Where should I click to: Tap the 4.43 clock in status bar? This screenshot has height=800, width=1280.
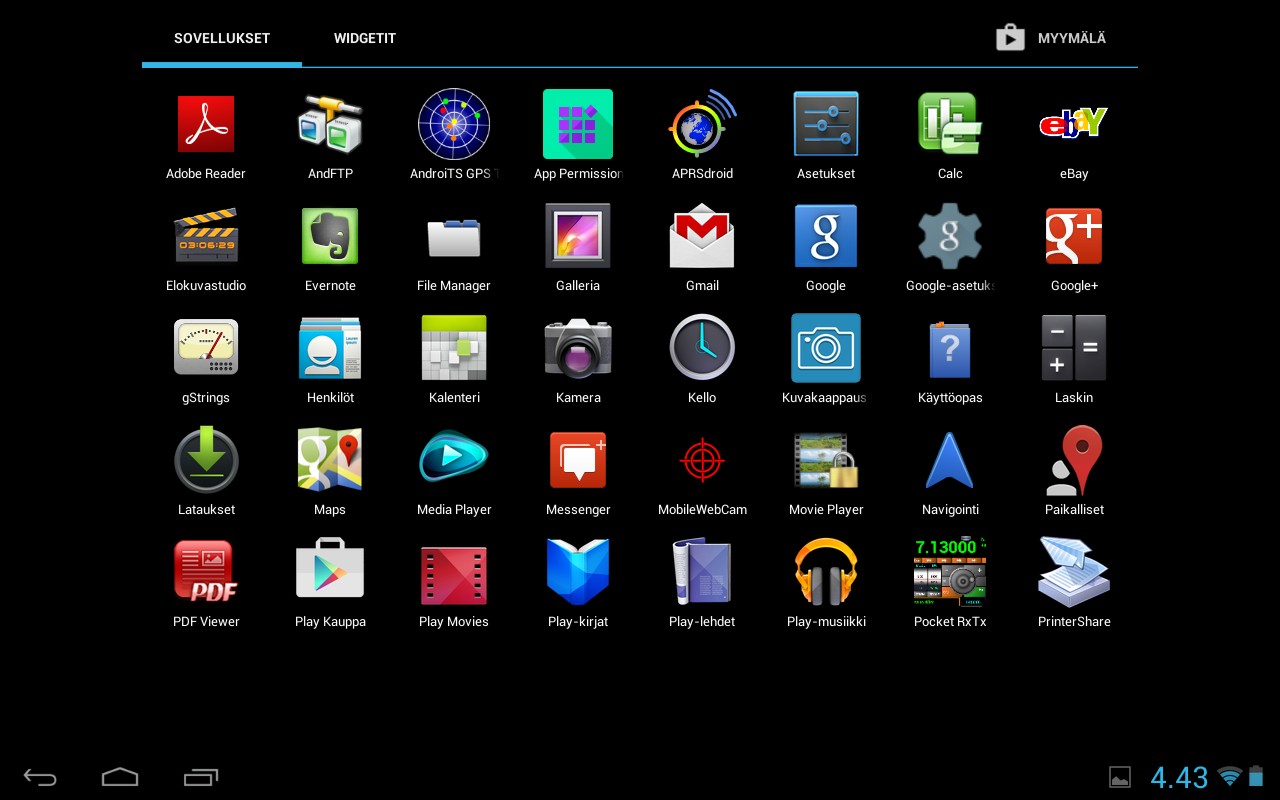pos(1179,777)
